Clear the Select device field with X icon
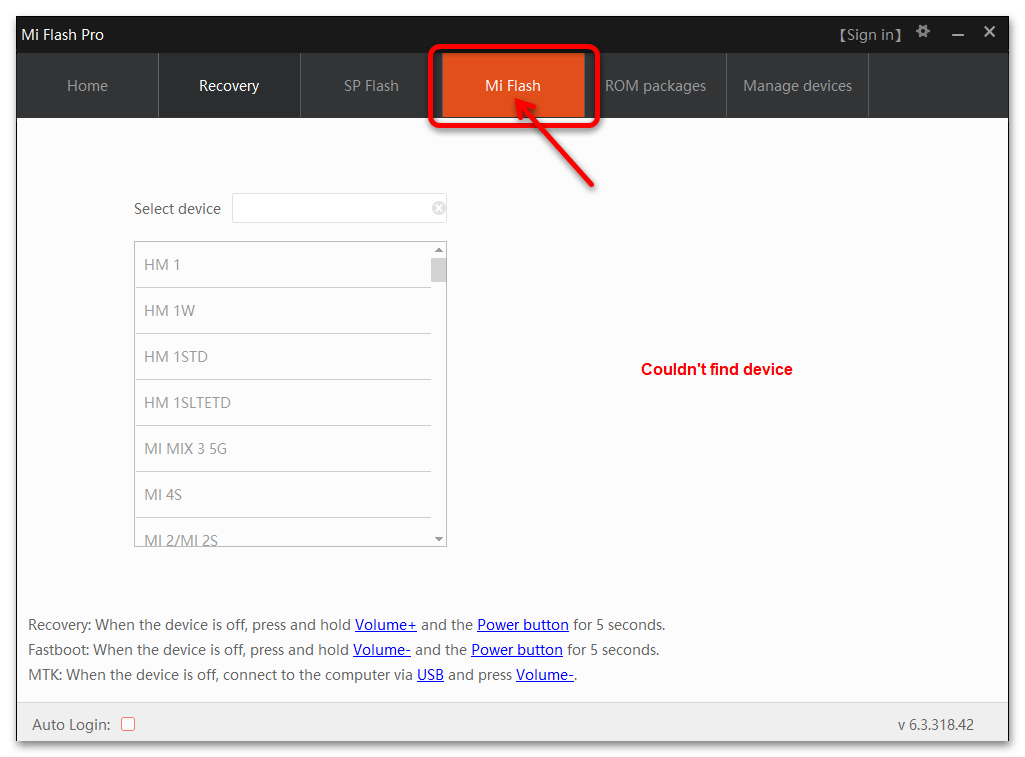The image size is (1025, 757). (439, 208)
